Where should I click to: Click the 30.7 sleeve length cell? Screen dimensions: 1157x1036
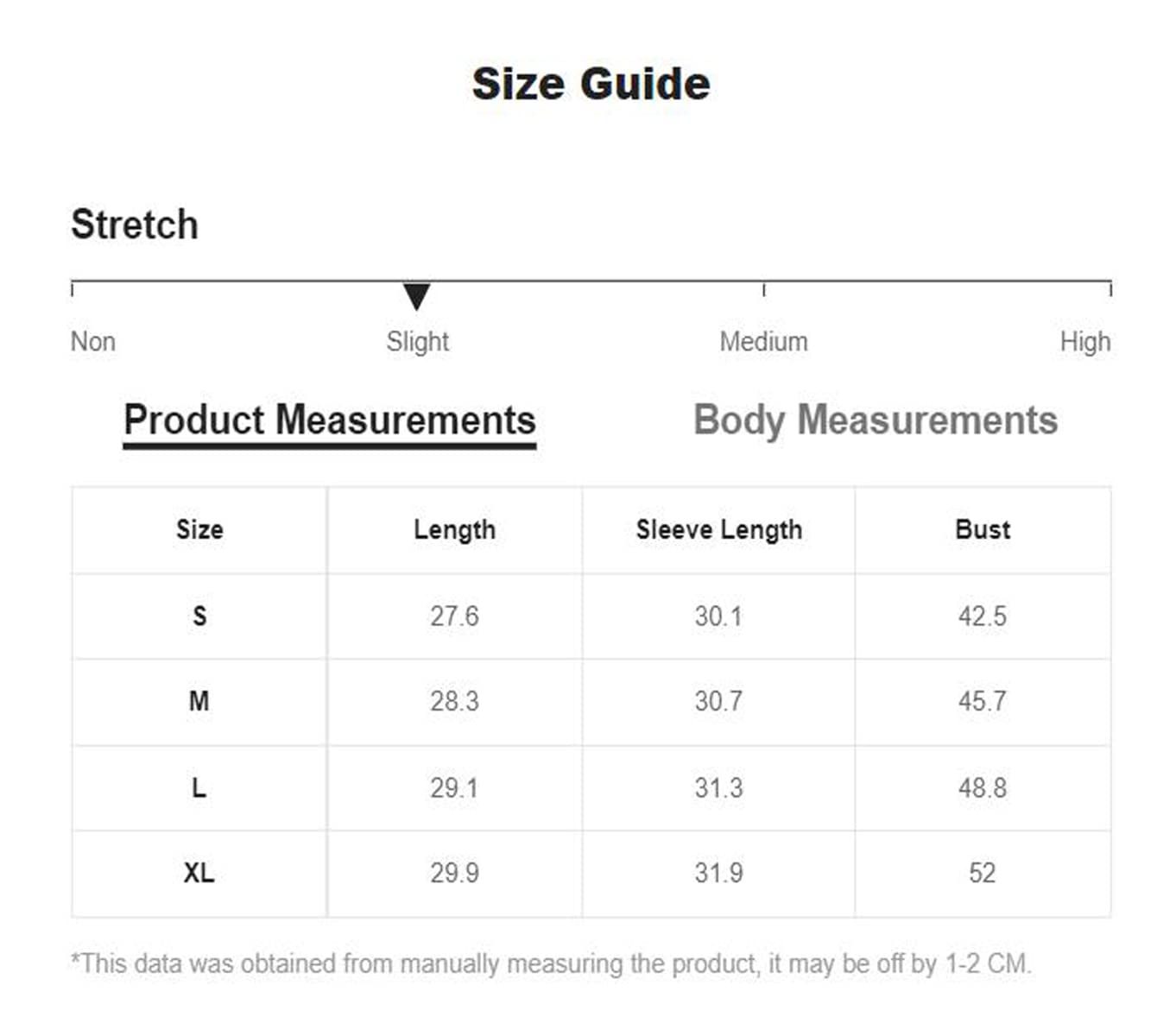tap(718, 701)
